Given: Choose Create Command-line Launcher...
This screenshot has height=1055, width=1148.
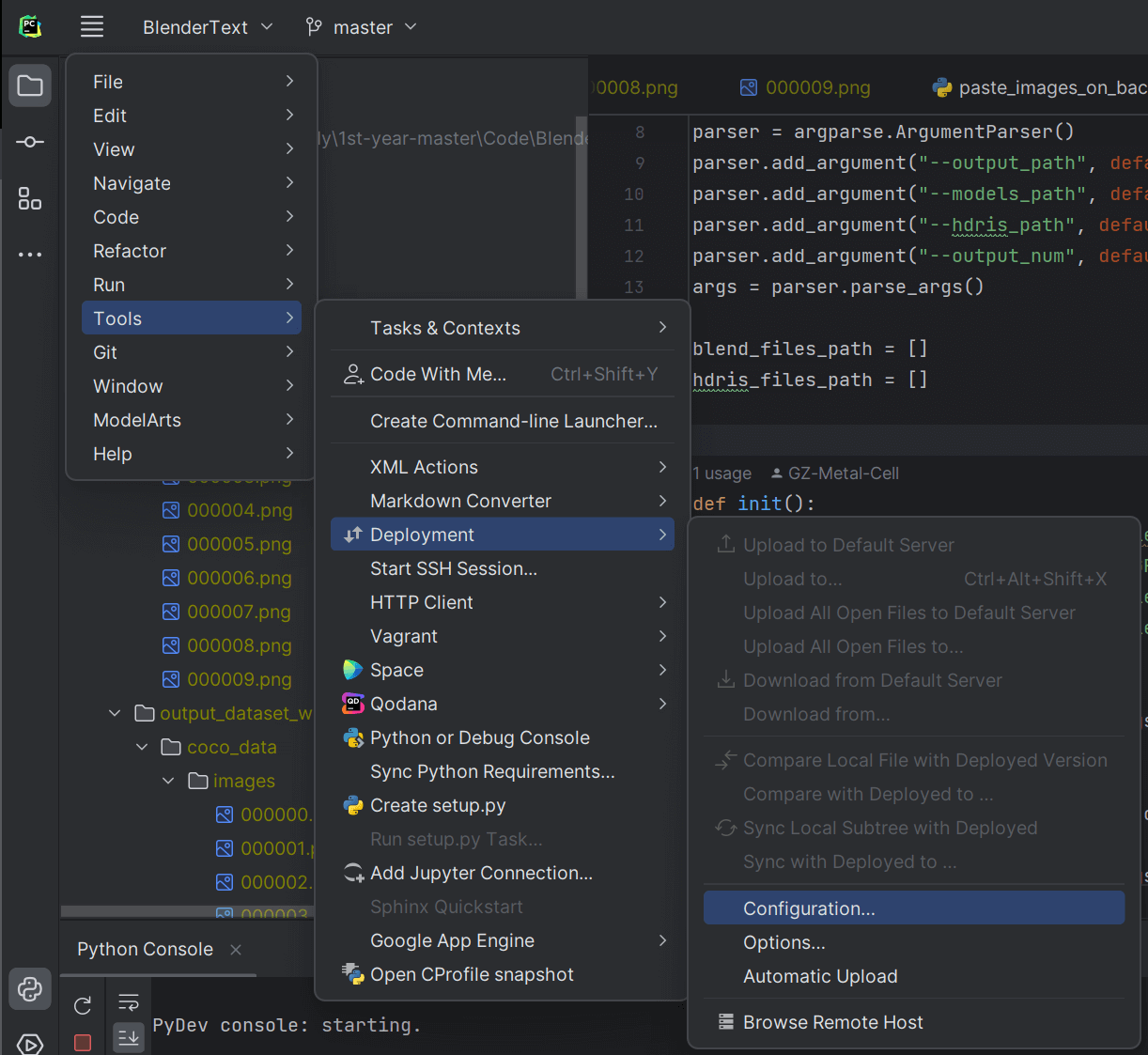Looking at the screenshot, I should (503, 421).
